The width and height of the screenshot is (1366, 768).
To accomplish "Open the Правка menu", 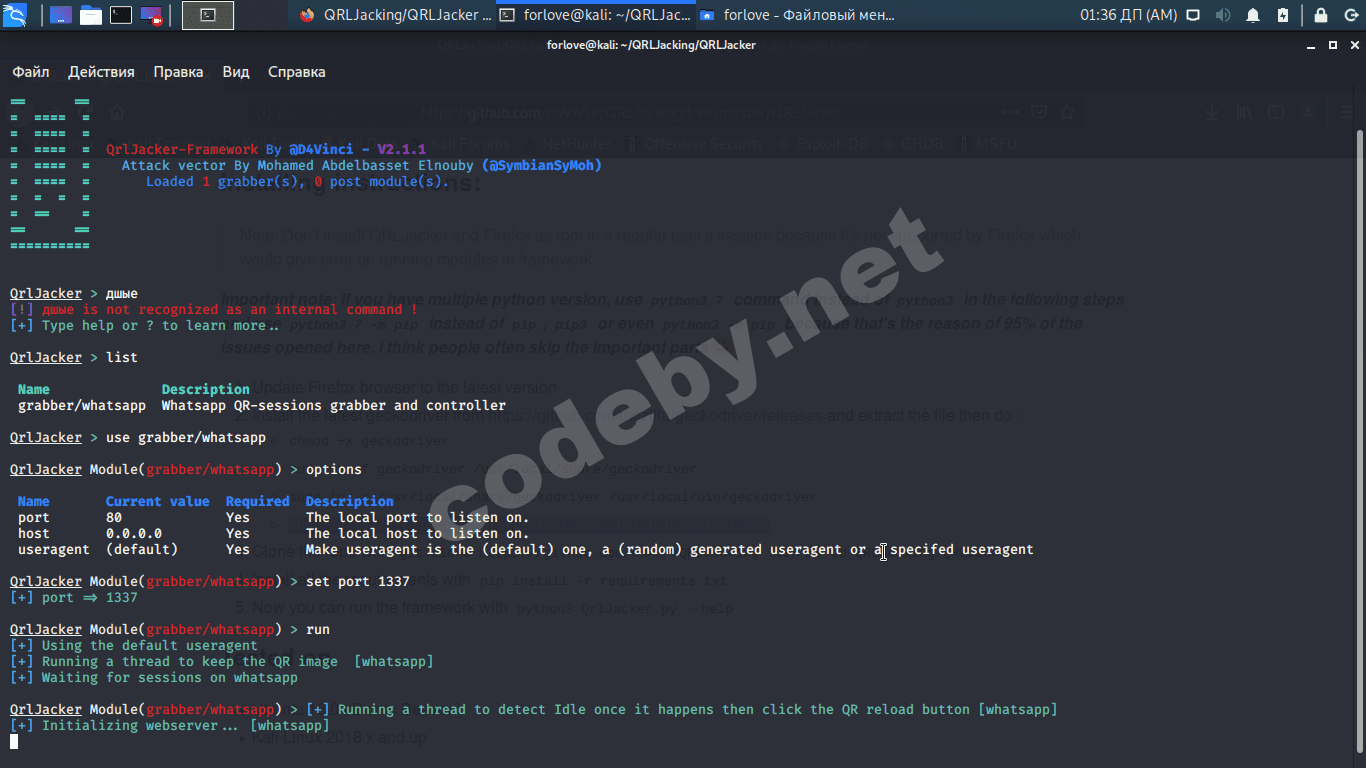I will pos(178,72).
